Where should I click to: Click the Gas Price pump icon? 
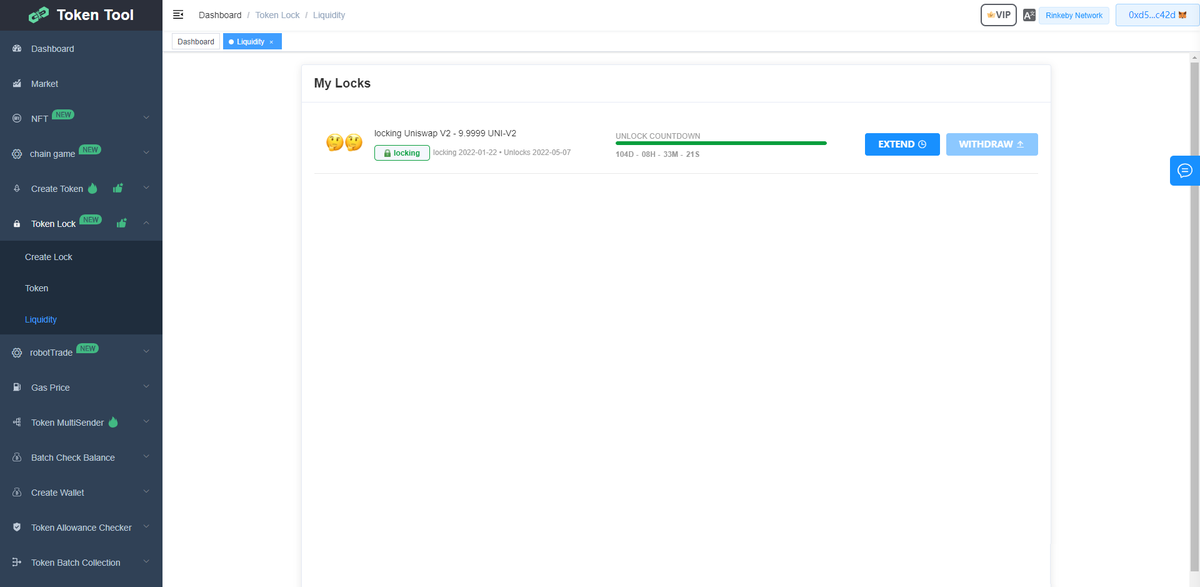pyautogui.click(x=17, y=388)
